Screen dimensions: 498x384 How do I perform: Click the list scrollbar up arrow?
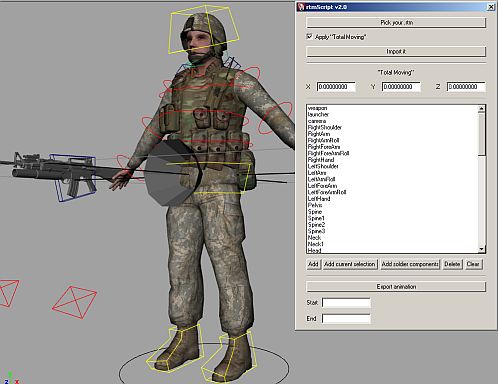click(481, 109)
